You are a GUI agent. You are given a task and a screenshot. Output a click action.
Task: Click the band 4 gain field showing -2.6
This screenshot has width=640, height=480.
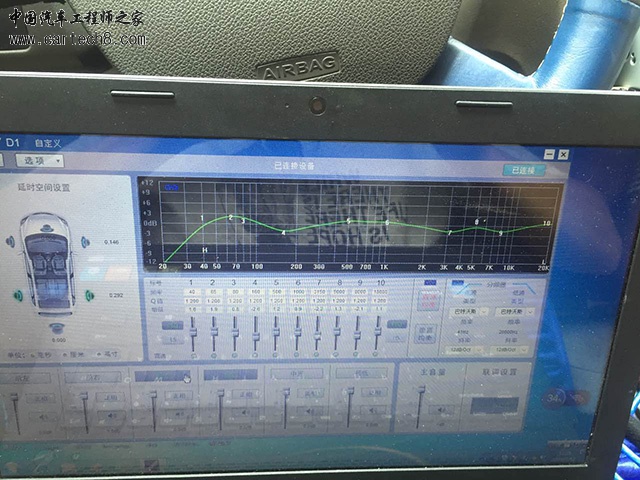pyautogui.click(x=255, y=309)
